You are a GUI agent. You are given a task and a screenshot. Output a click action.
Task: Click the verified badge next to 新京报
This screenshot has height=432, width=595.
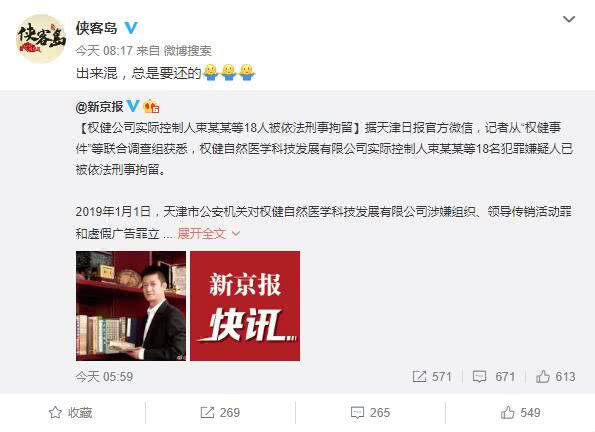(133, 106)
